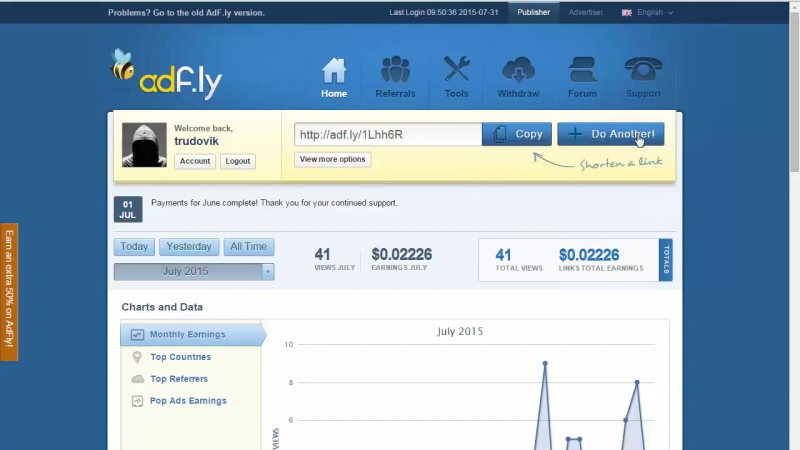Click the shortened URL input field

[388, 134]
